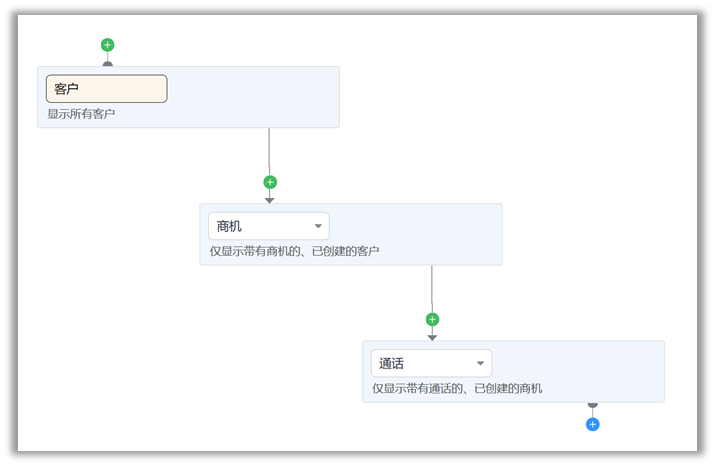Screen dimensions: 715x466
Task: Click description 仅显示带有通话的、已创建的商机
Action: [457, 388]
